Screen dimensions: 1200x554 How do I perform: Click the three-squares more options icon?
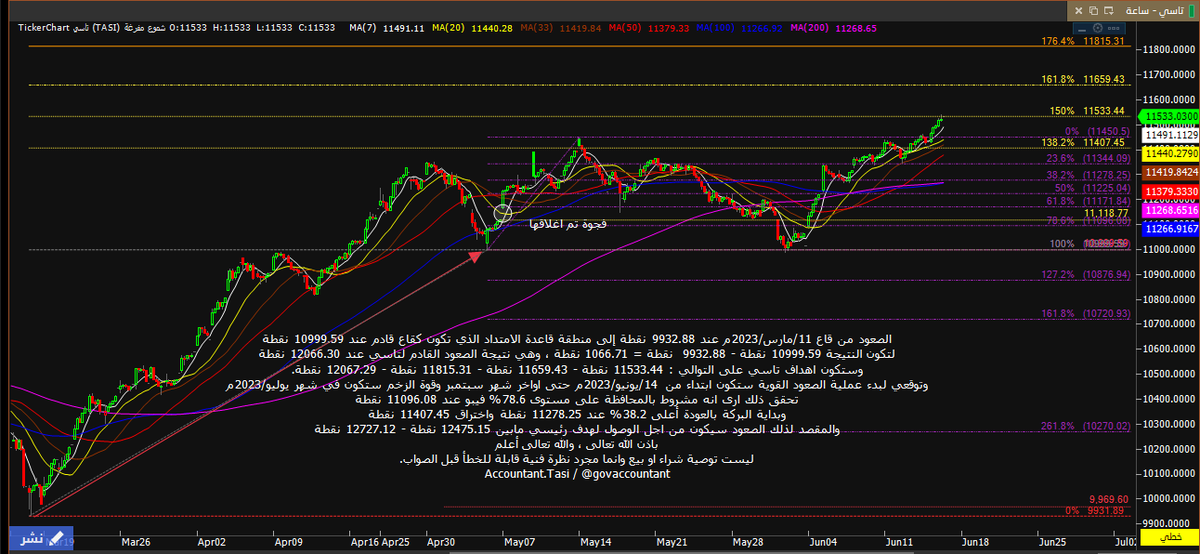(x=1113, y=28)
